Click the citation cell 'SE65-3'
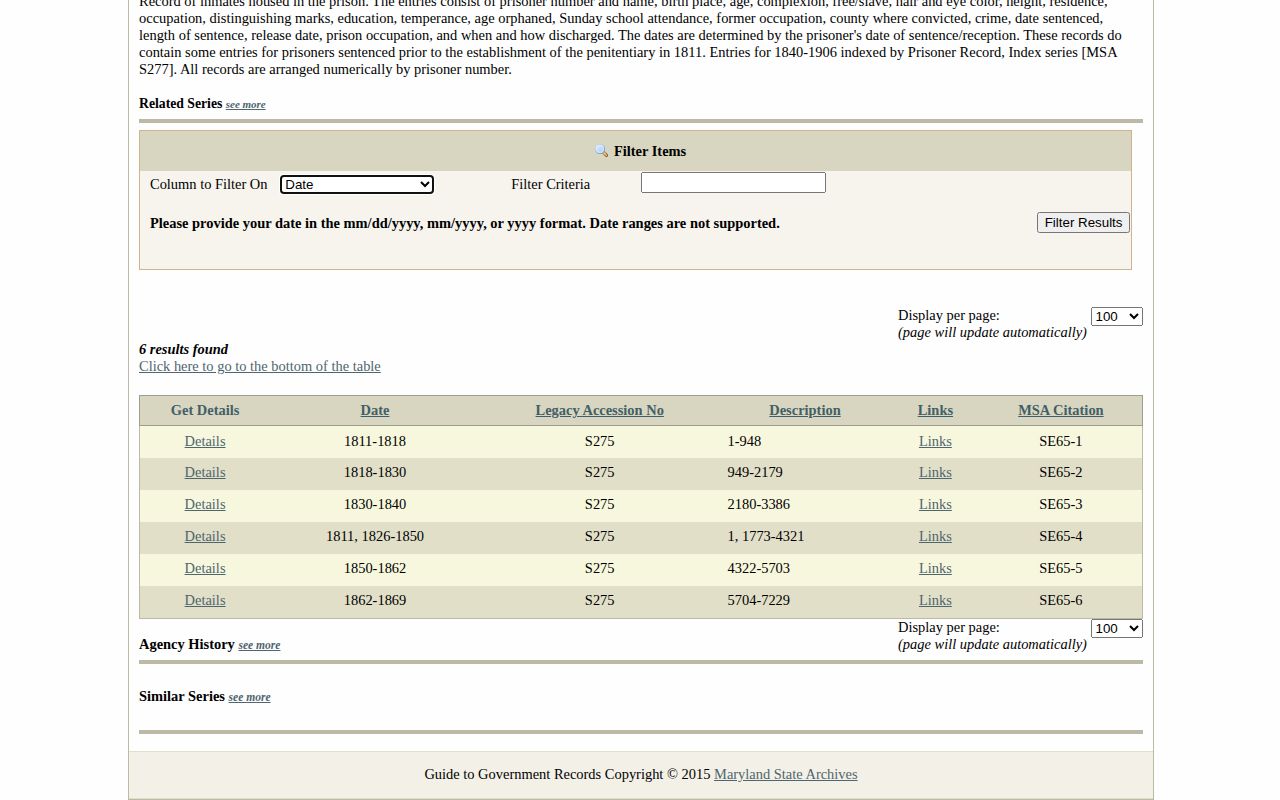The image size is (1280, 800). [1061, 504]
